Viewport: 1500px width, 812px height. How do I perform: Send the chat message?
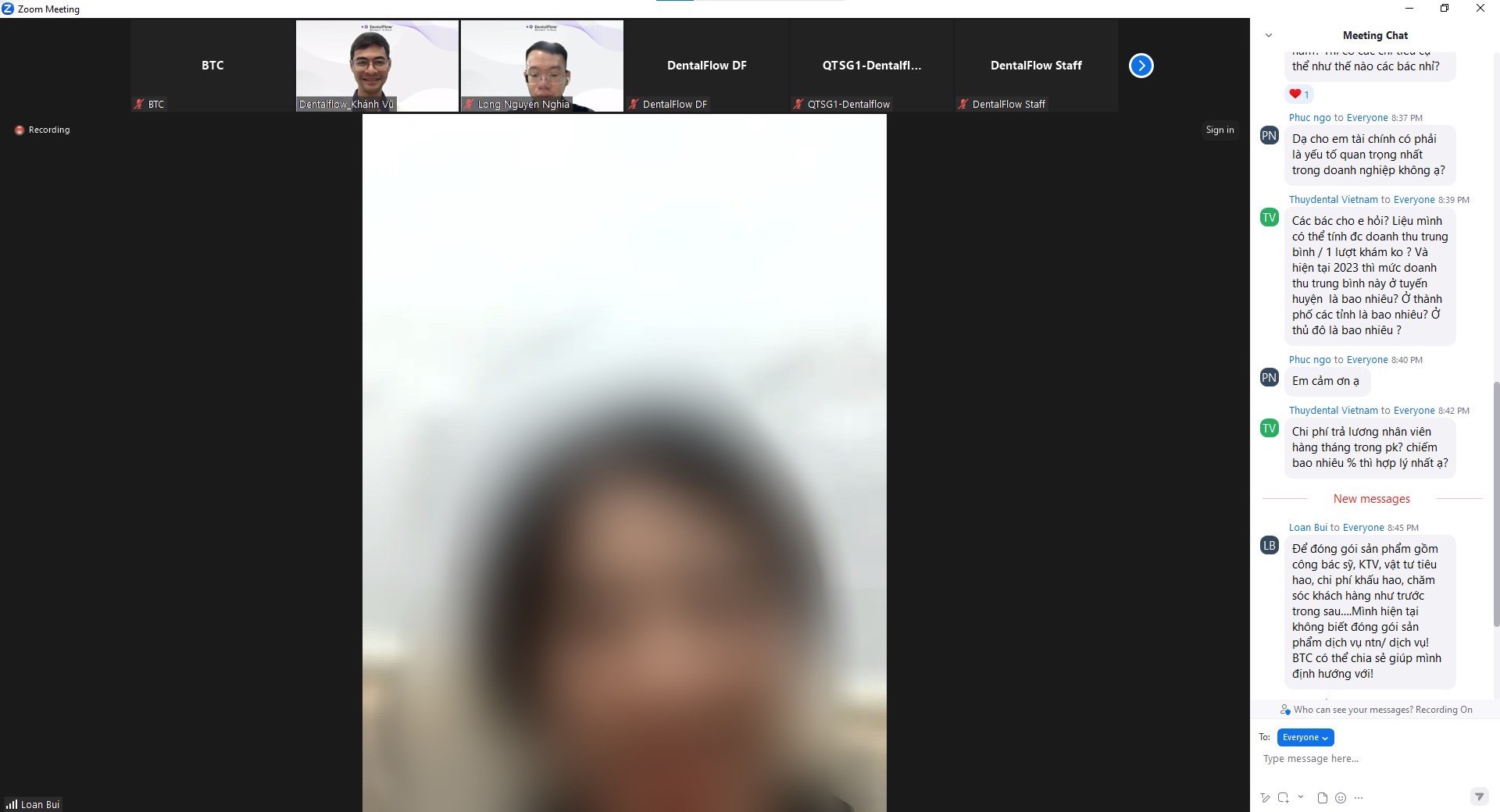(x=1479, y=796)
